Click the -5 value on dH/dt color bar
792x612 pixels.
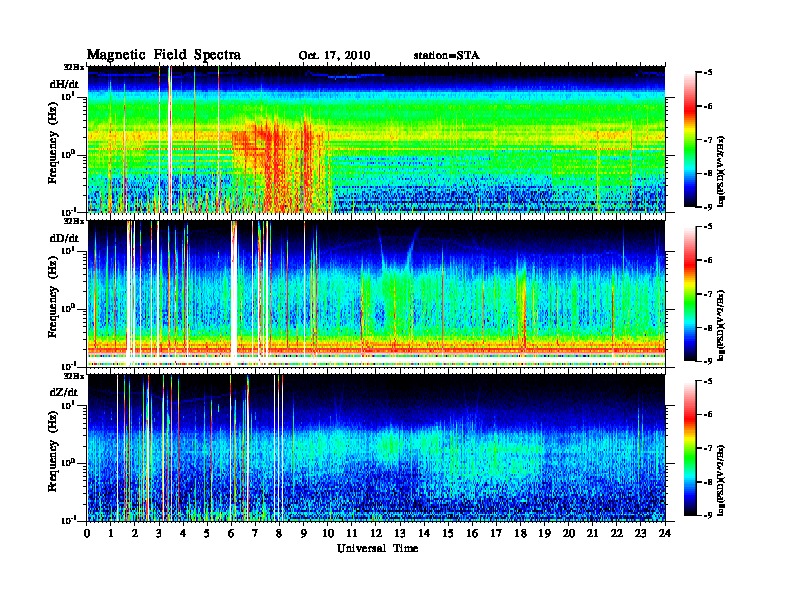point(708,73)
